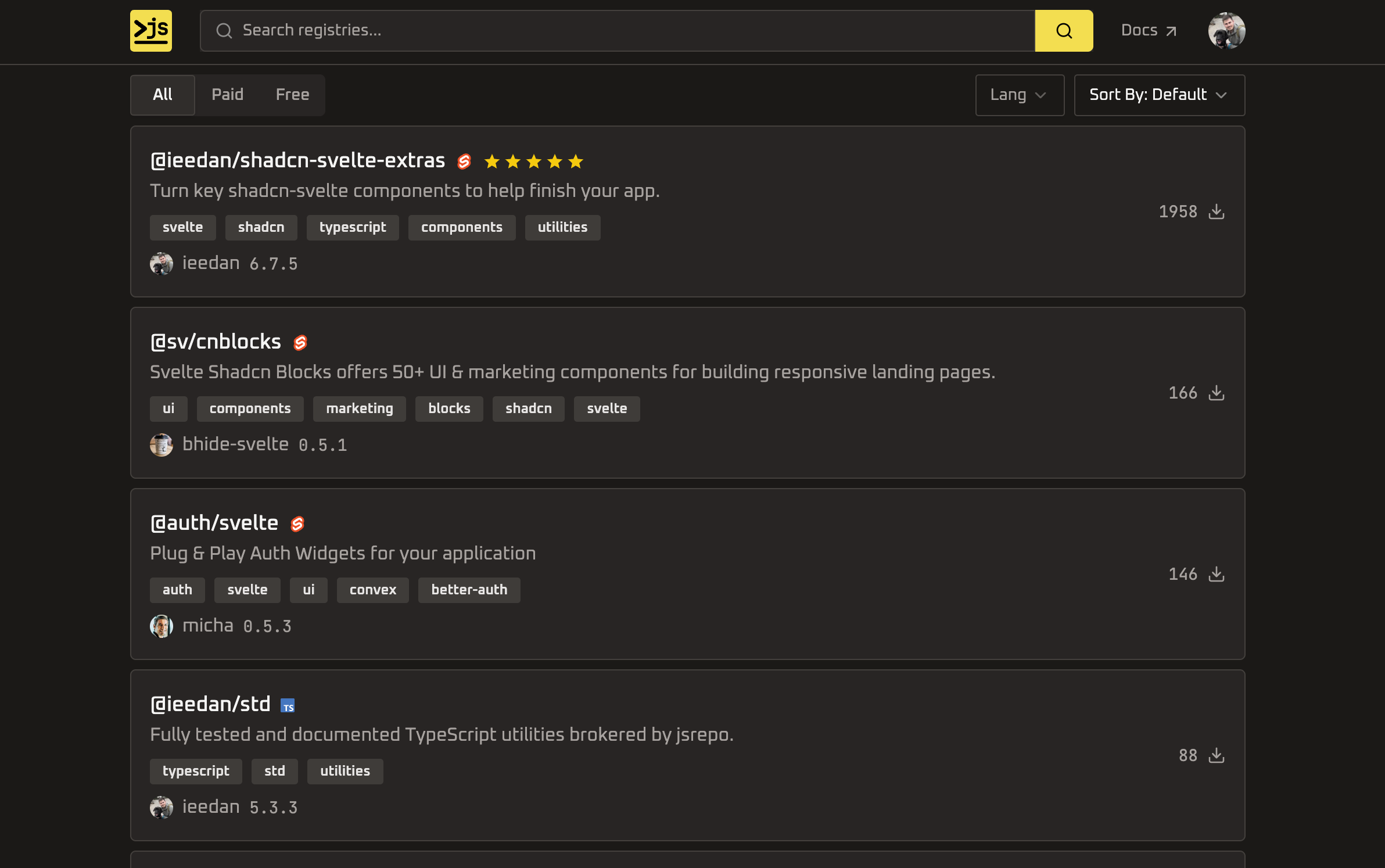Viewport: 1385px width, 868px height.
Task: Select the All filter tab
Action: (x=163, y=95)
